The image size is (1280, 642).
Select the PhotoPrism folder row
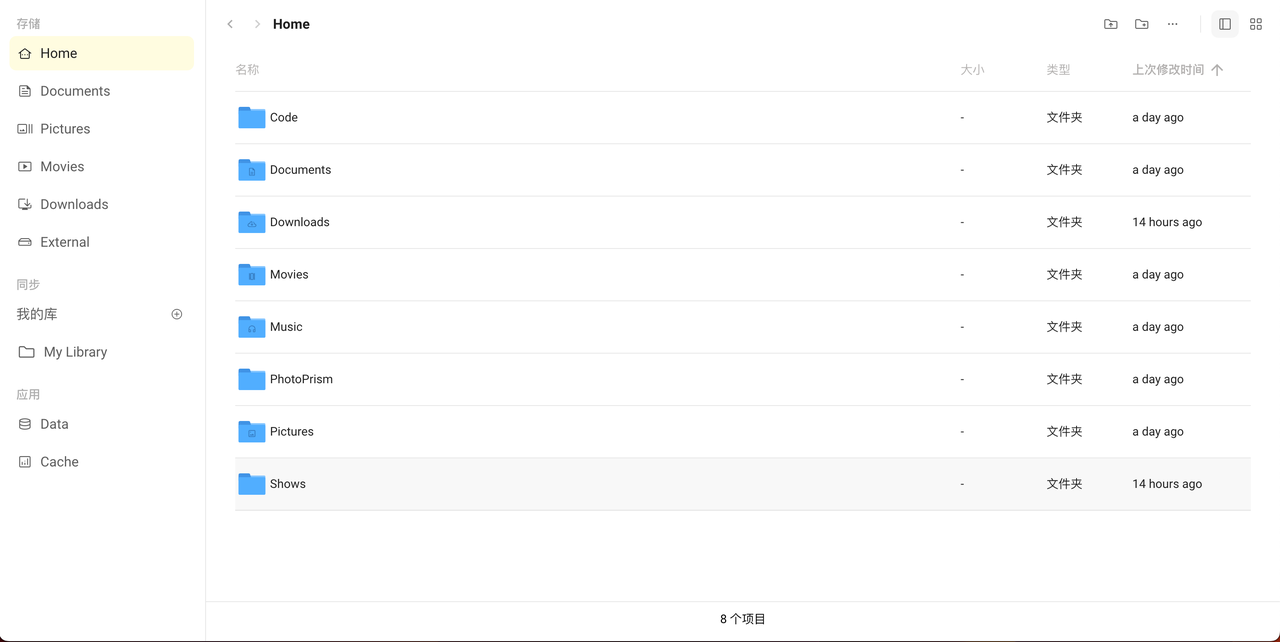click(743, 379)
